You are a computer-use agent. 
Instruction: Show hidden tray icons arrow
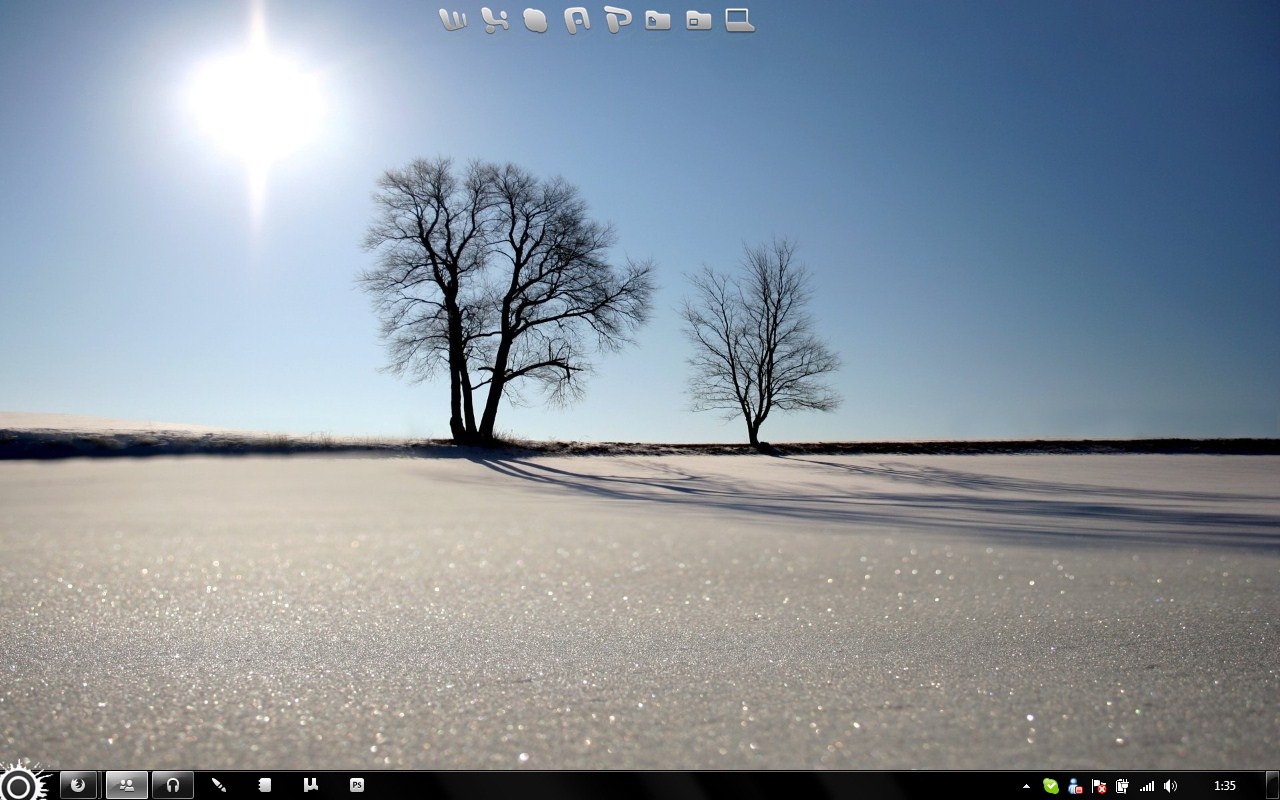pyautogui.click(x=1026, y=786)
